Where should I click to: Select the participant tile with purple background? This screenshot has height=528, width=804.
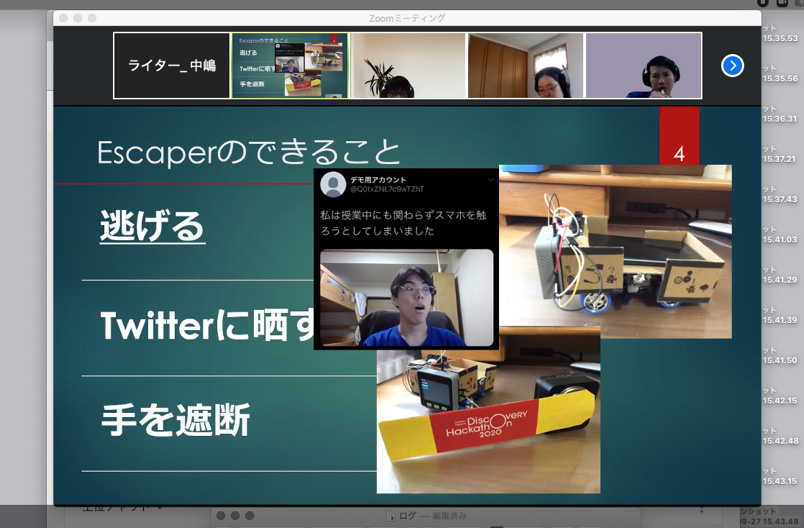point(643,66)
